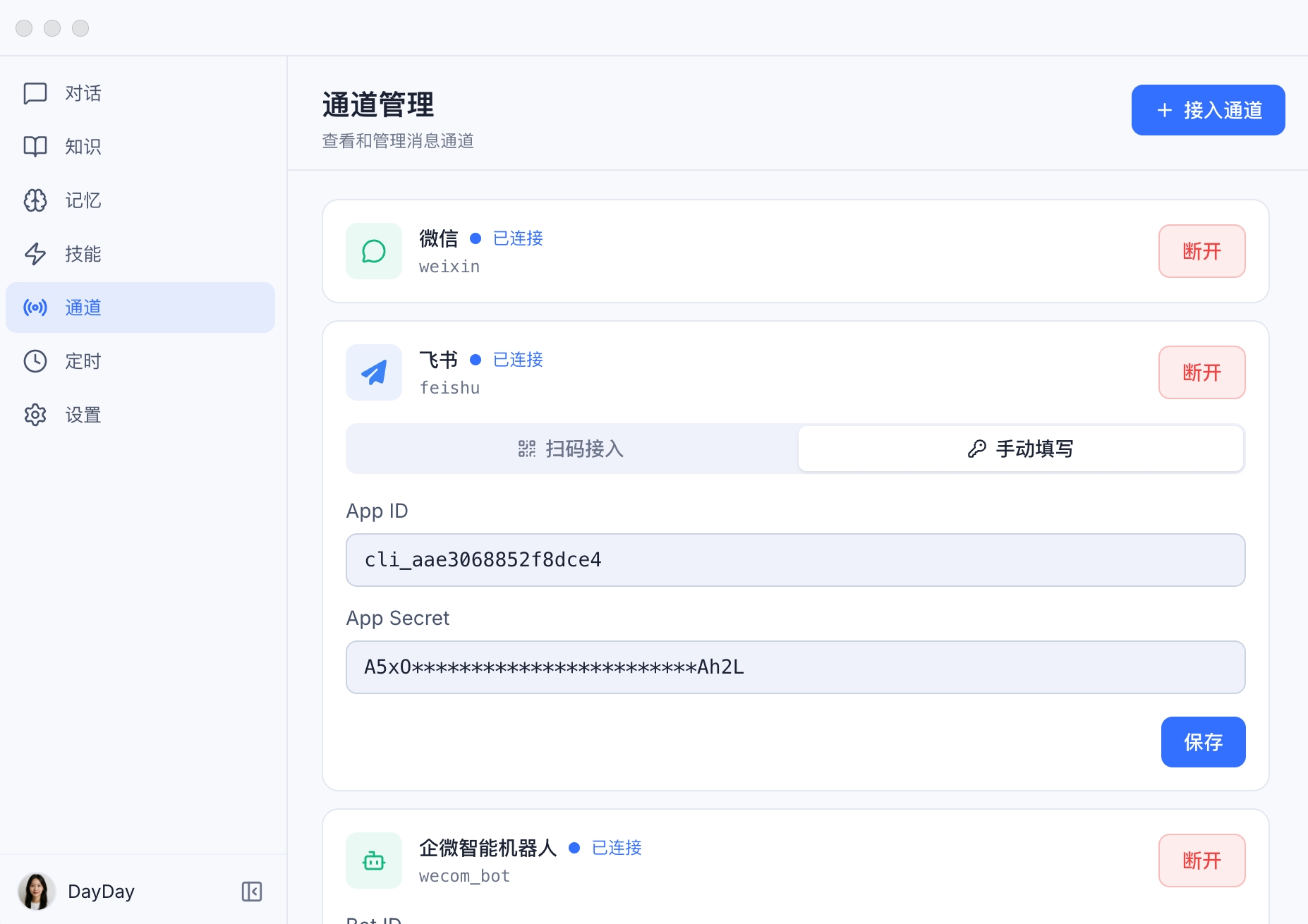The image size is (1308, 924).
Task: Click the 通道管理 page title
Action: pos(378,104)
